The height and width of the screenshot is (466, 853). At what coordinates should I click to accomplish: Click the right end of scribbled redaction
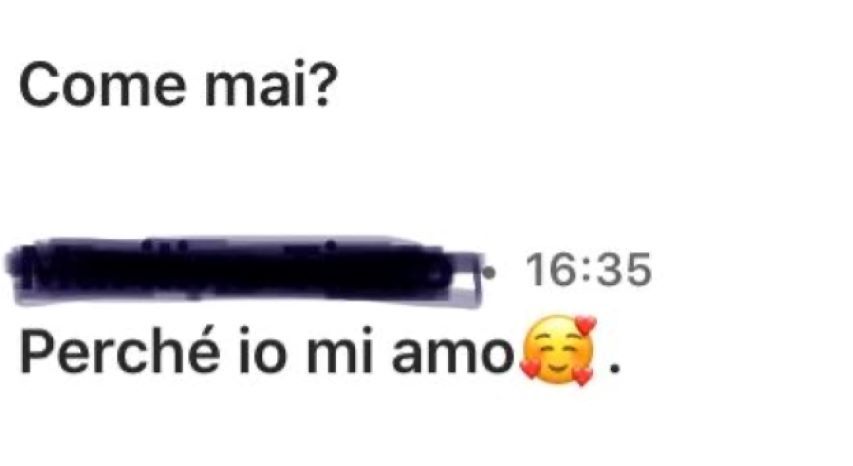468,277
